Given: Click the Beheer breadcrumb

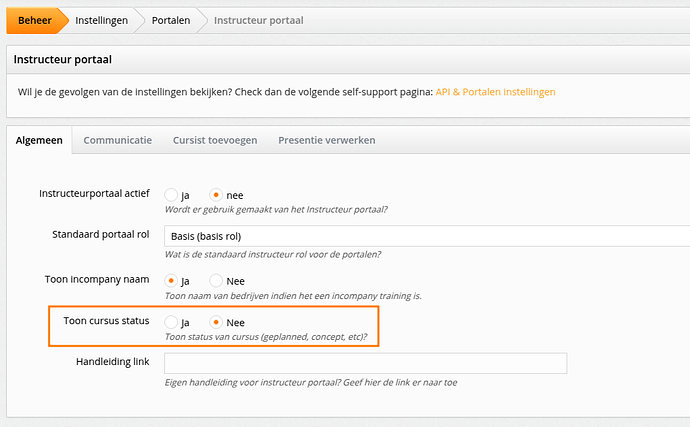Looking at the screenshot, I should (35, 20).
